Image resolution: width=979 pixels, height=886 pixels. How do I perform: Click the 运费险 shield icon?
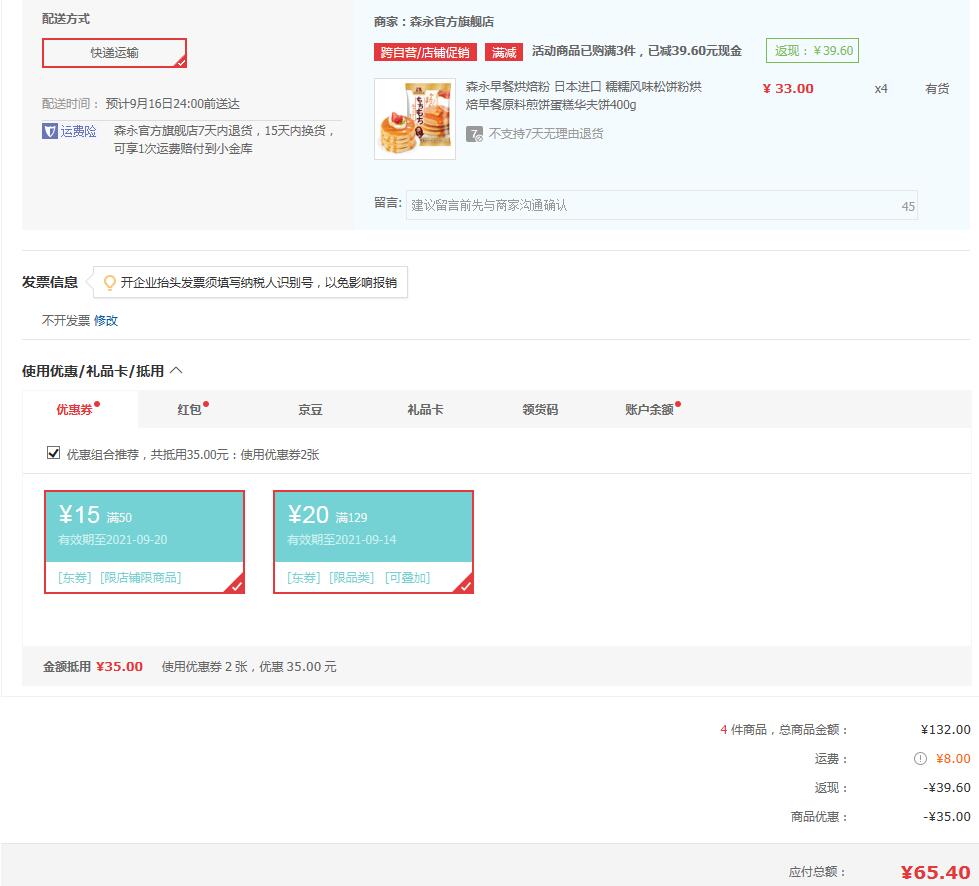click(49, 131)
